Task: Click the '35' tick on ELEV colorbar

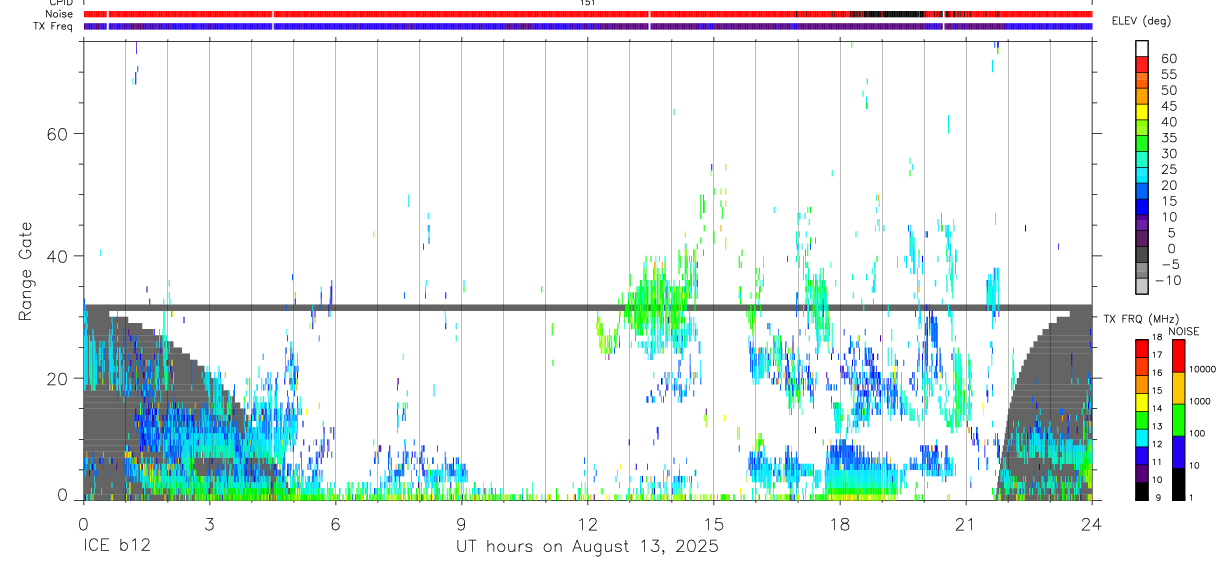Action: pyautogui.click(x=1168, y=138)
